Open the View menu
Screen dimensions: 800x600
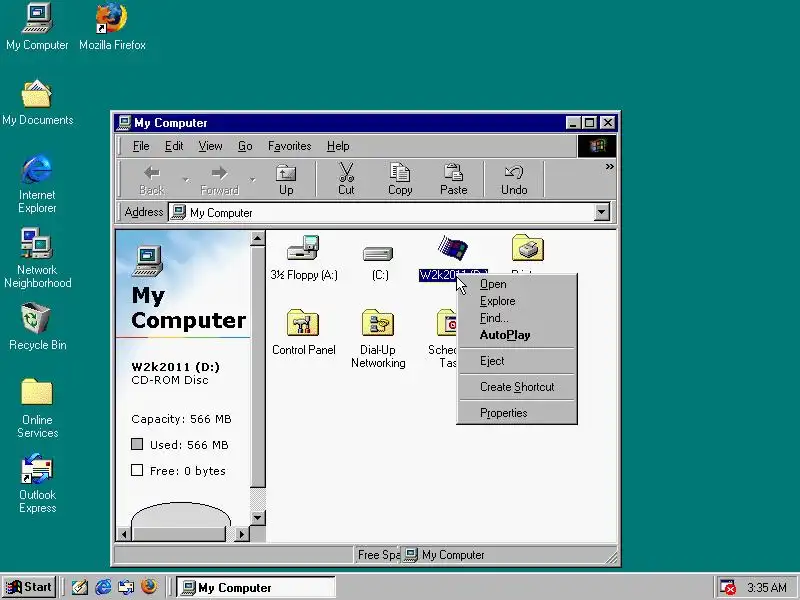210,146
